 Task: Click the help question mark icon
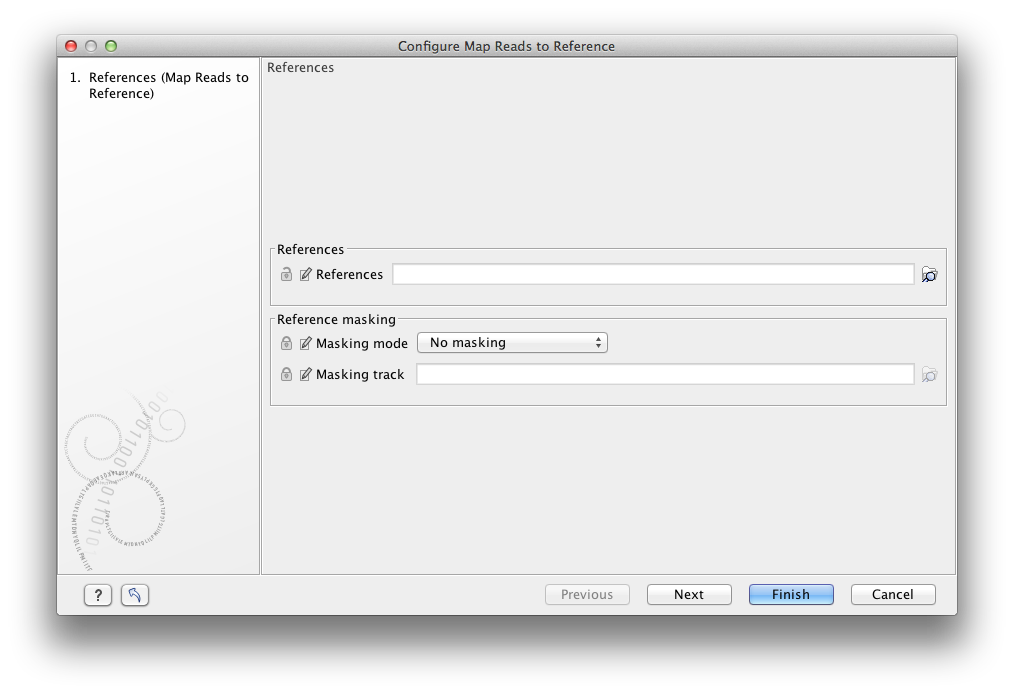point(96,594)
